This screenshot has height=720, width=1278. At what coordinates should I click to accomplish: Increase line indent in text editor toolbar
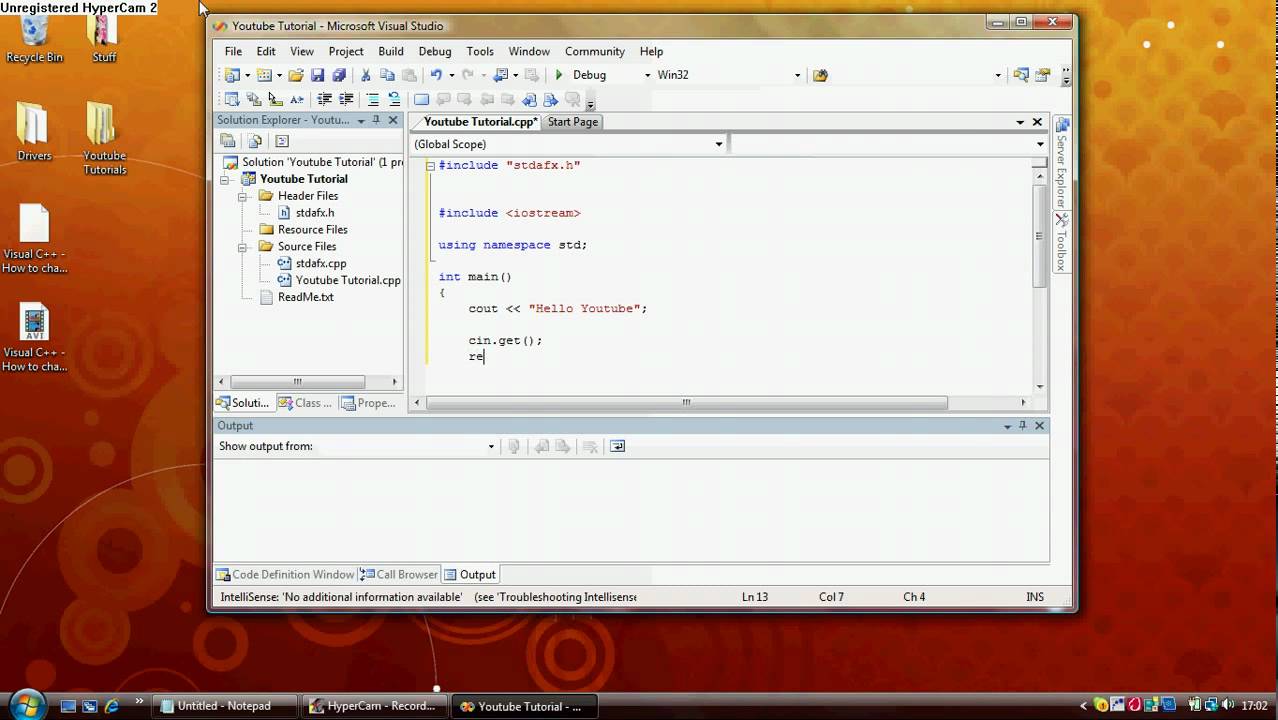(x=346, y=99)
